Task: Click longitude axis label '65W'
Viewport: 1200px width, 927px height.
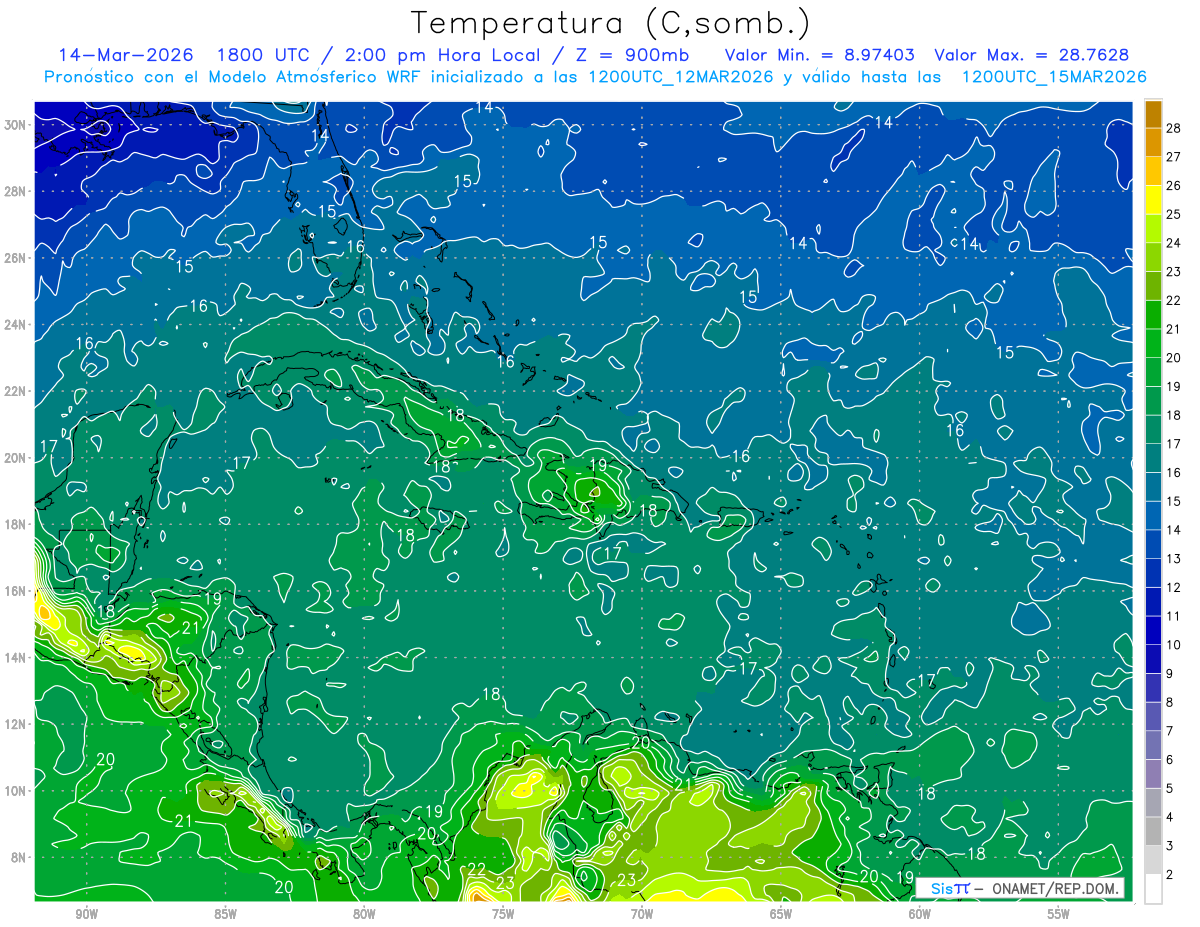Action: [781, 914]
